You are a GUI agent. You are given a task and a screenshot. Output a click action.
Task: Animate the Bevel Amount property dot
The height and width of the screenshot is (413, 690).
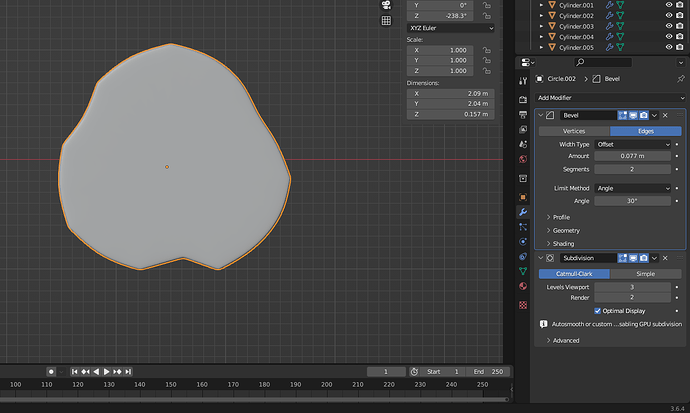pos(677,156)
